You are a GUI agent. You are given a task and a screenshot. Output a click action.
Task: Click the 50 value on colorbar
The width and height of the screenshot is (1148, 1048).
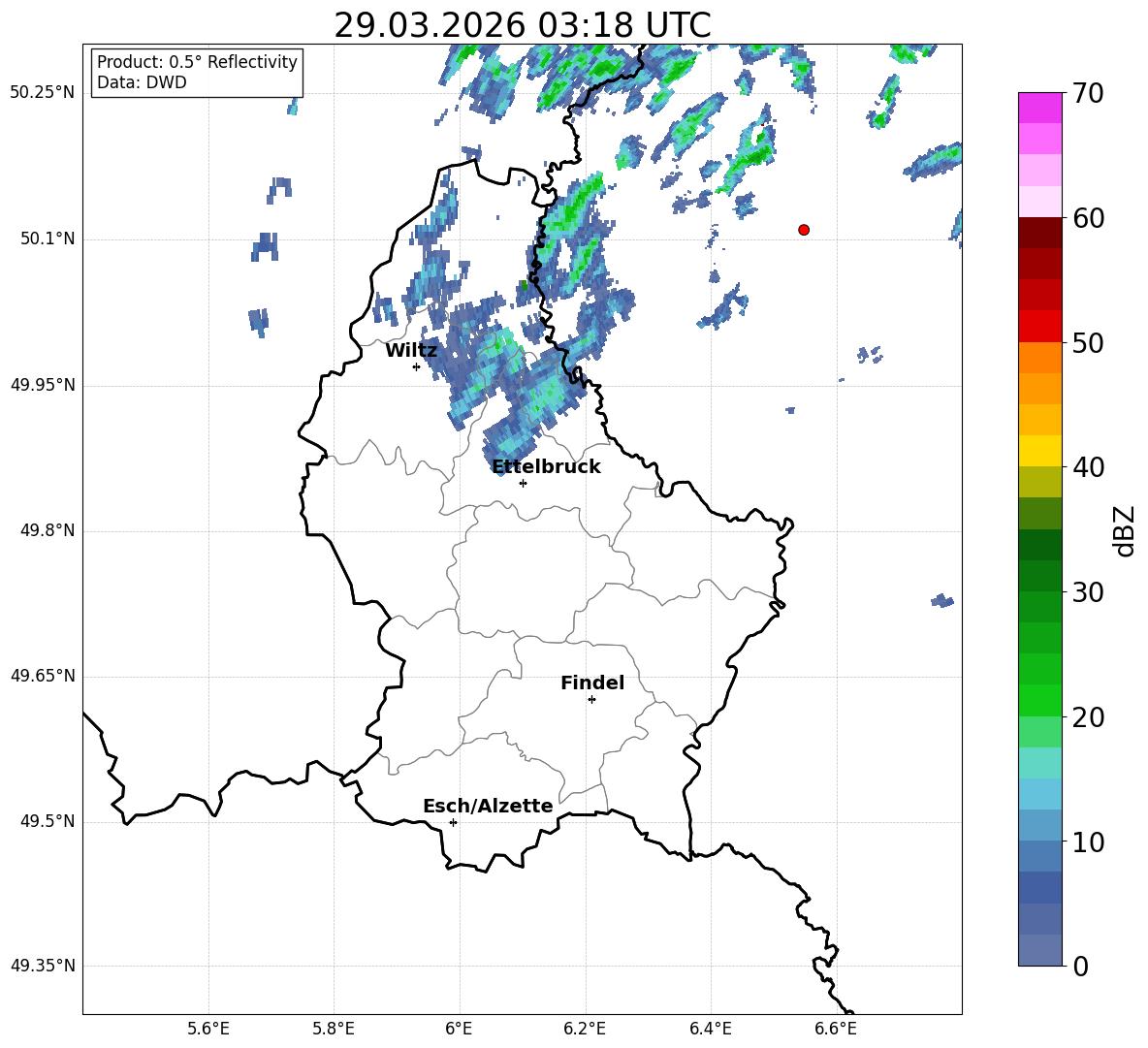pos(1088,342)
